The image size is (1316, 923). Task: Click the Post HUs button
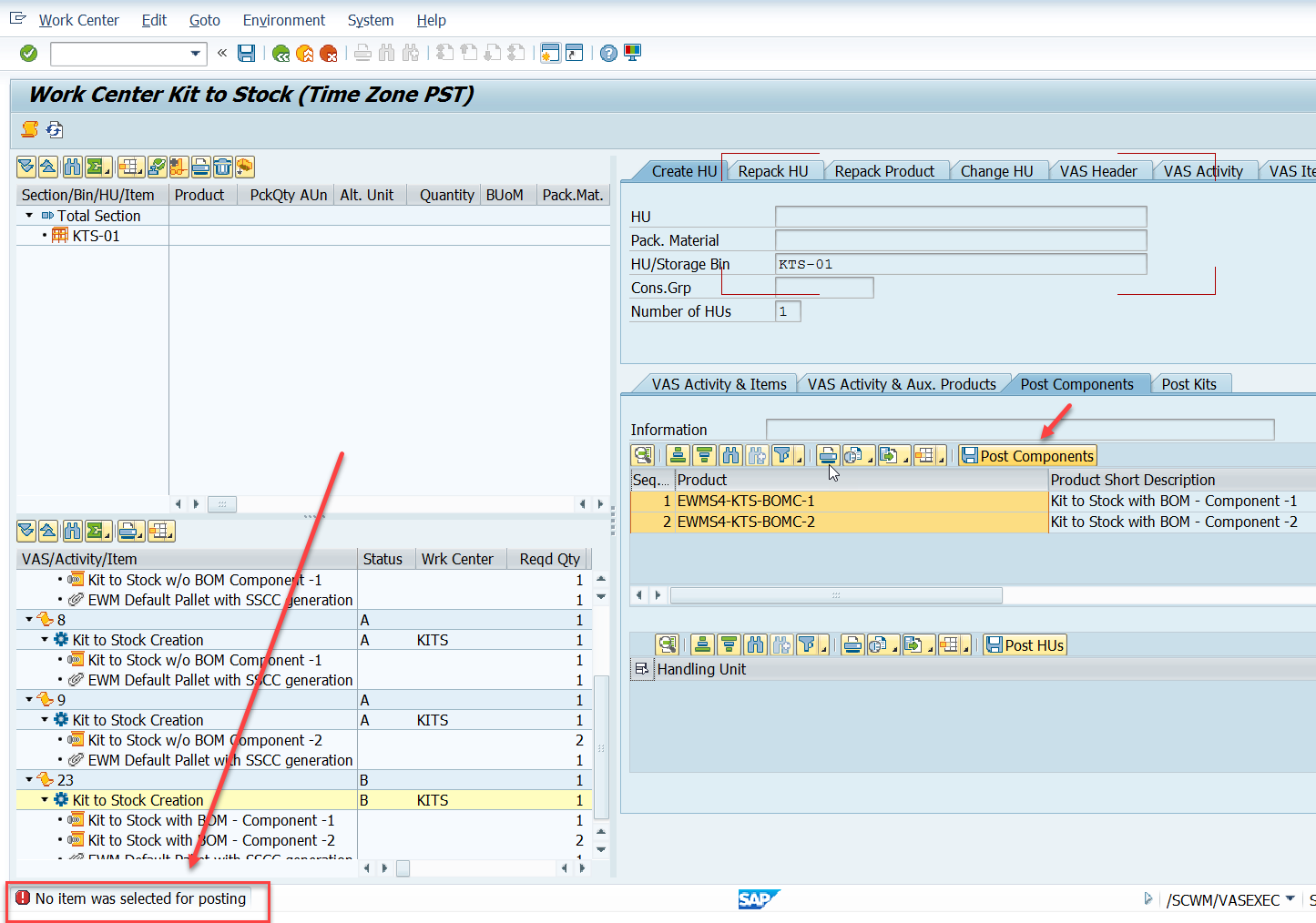pyautogui.click(x=1025, y=645)
